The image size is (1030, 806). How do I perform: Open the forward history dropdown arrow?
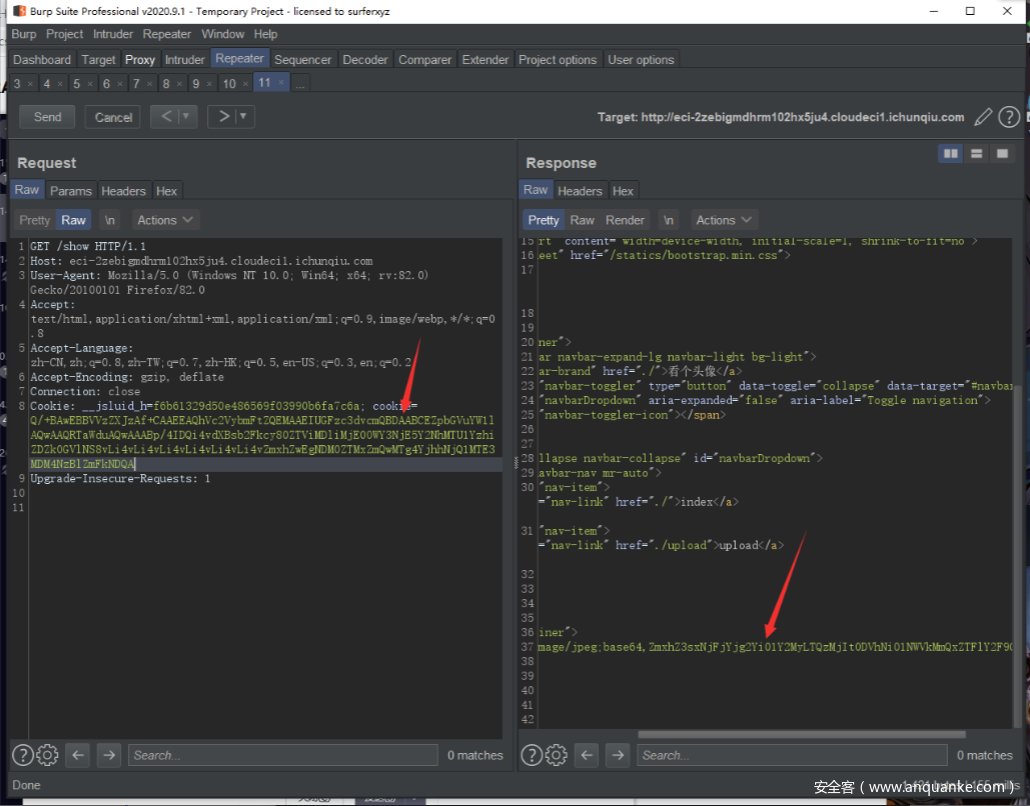coord(243,117)
